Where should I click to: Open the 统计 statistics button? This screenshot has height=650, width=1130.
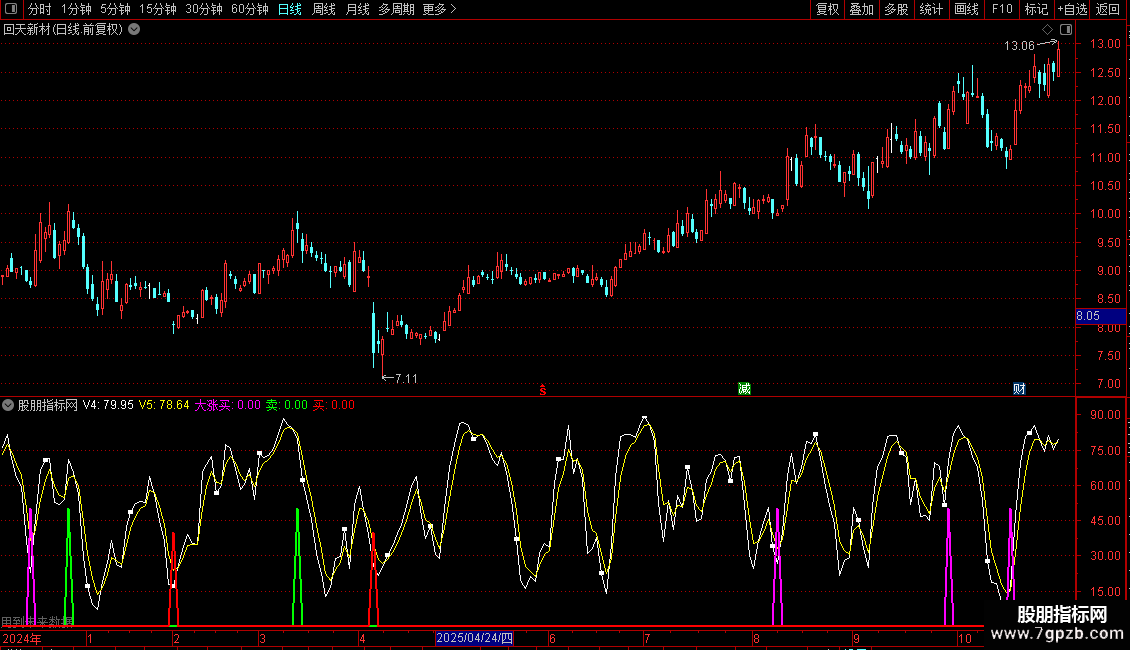tap(931, 9)
